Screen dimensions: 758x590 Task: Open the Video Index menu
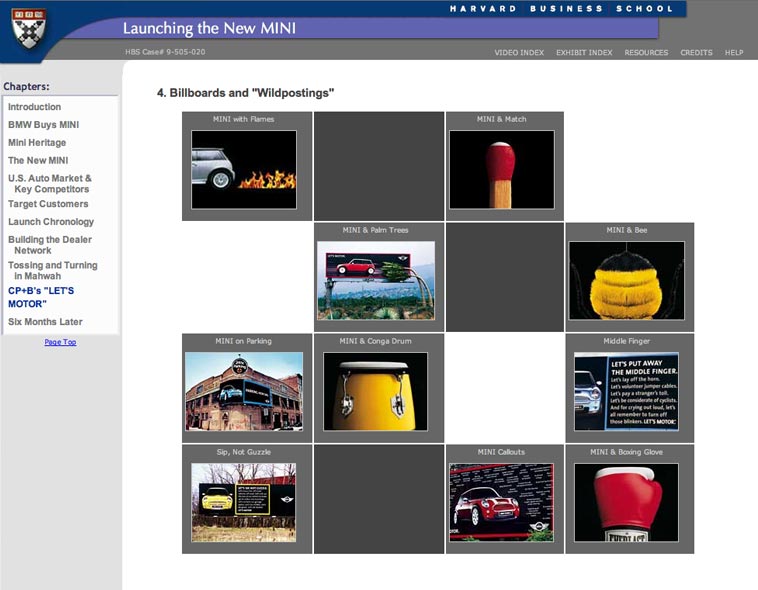(x=519, y=52)
